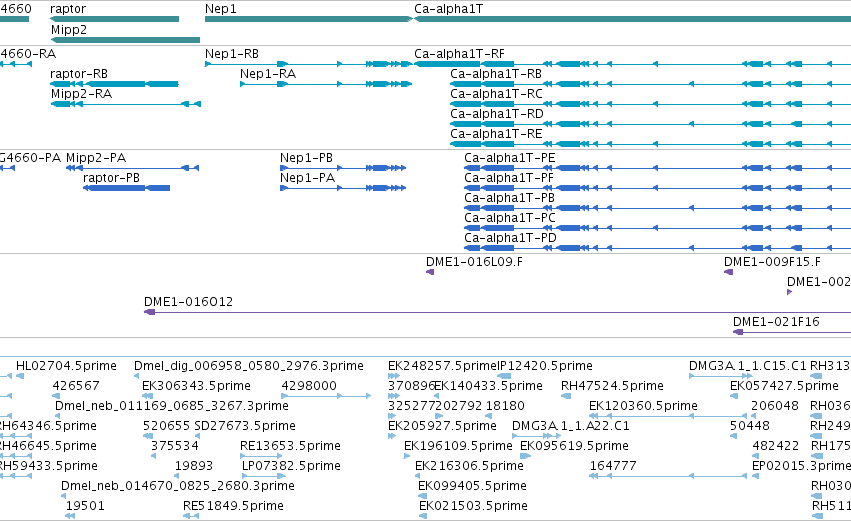Select the EK205927.5prime EST label
The width and height of the screenshot is (851, 521).
tap(442, 426)
